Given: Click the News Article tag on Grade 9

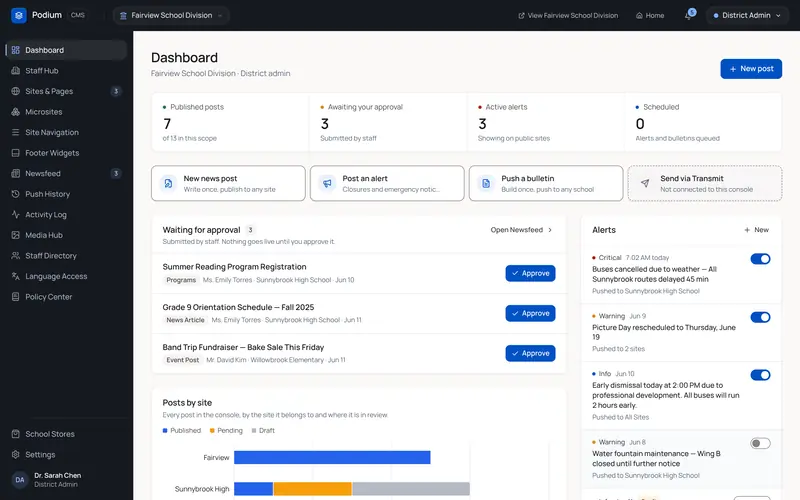Looking at the screenshot, I should tap(185, 320).
